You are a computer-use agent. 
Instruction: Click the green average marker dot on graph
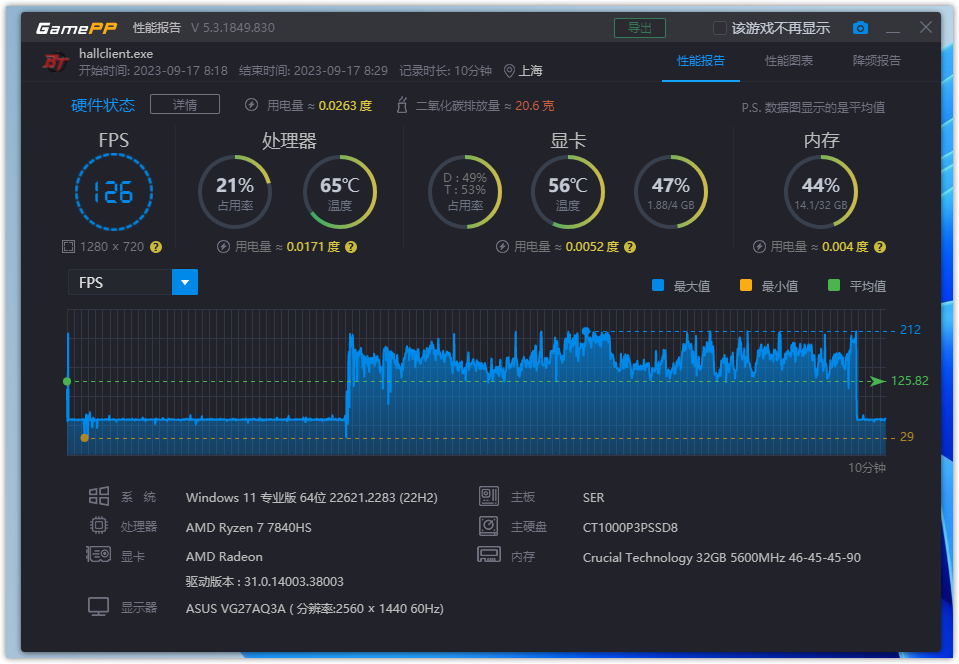pyautogui.click(x=67, y=382)
